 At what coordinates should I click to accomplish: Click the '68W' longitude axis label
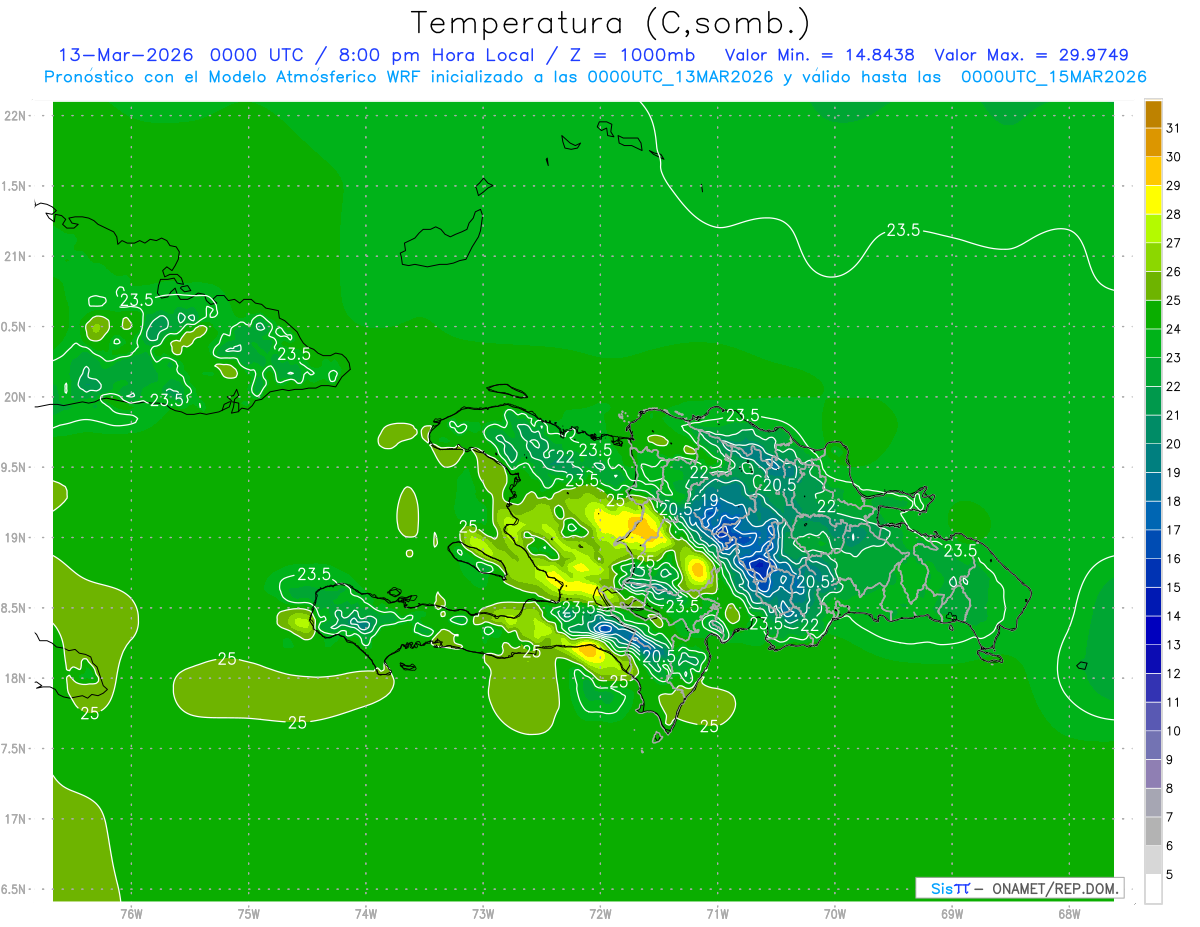point(1069,913)
